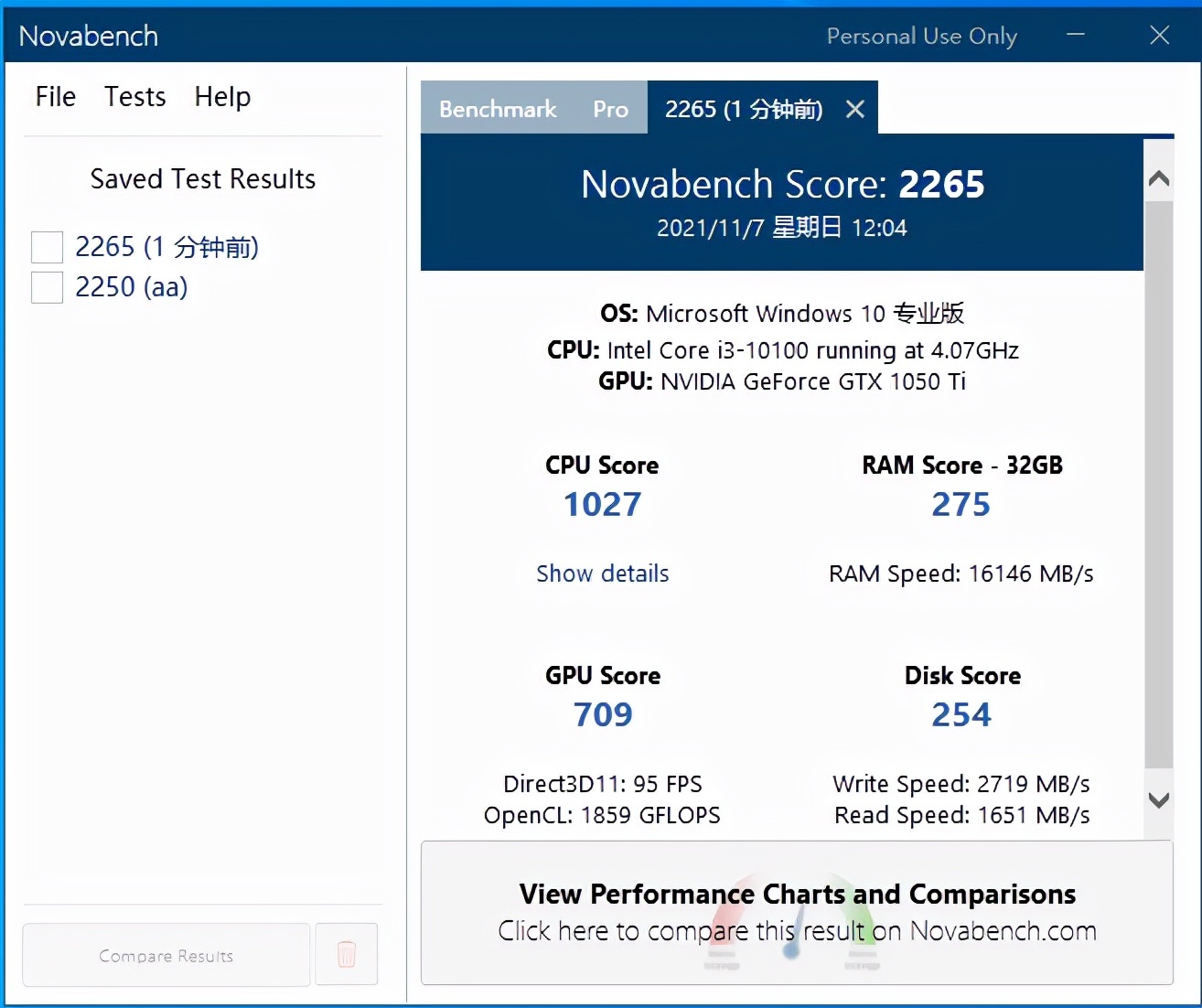Click the trash delete icon button
The height and width of the screenshot is (1008, 1202).
[x=346, y=954]
